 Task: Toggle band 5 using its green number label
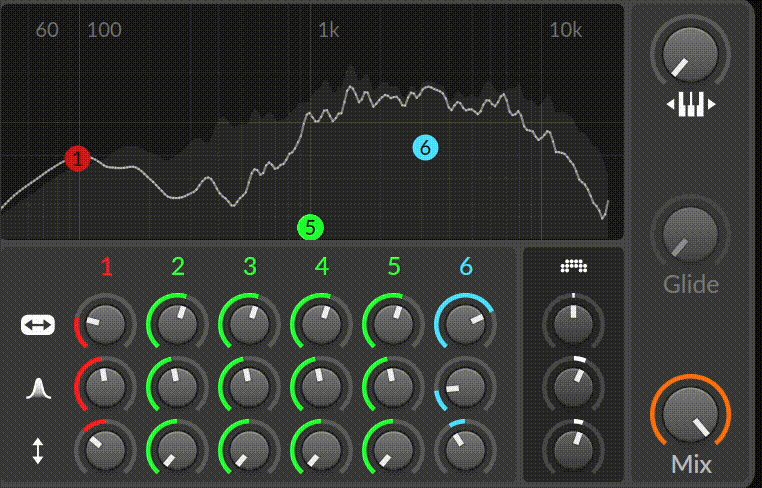click(x=394, y=267)
